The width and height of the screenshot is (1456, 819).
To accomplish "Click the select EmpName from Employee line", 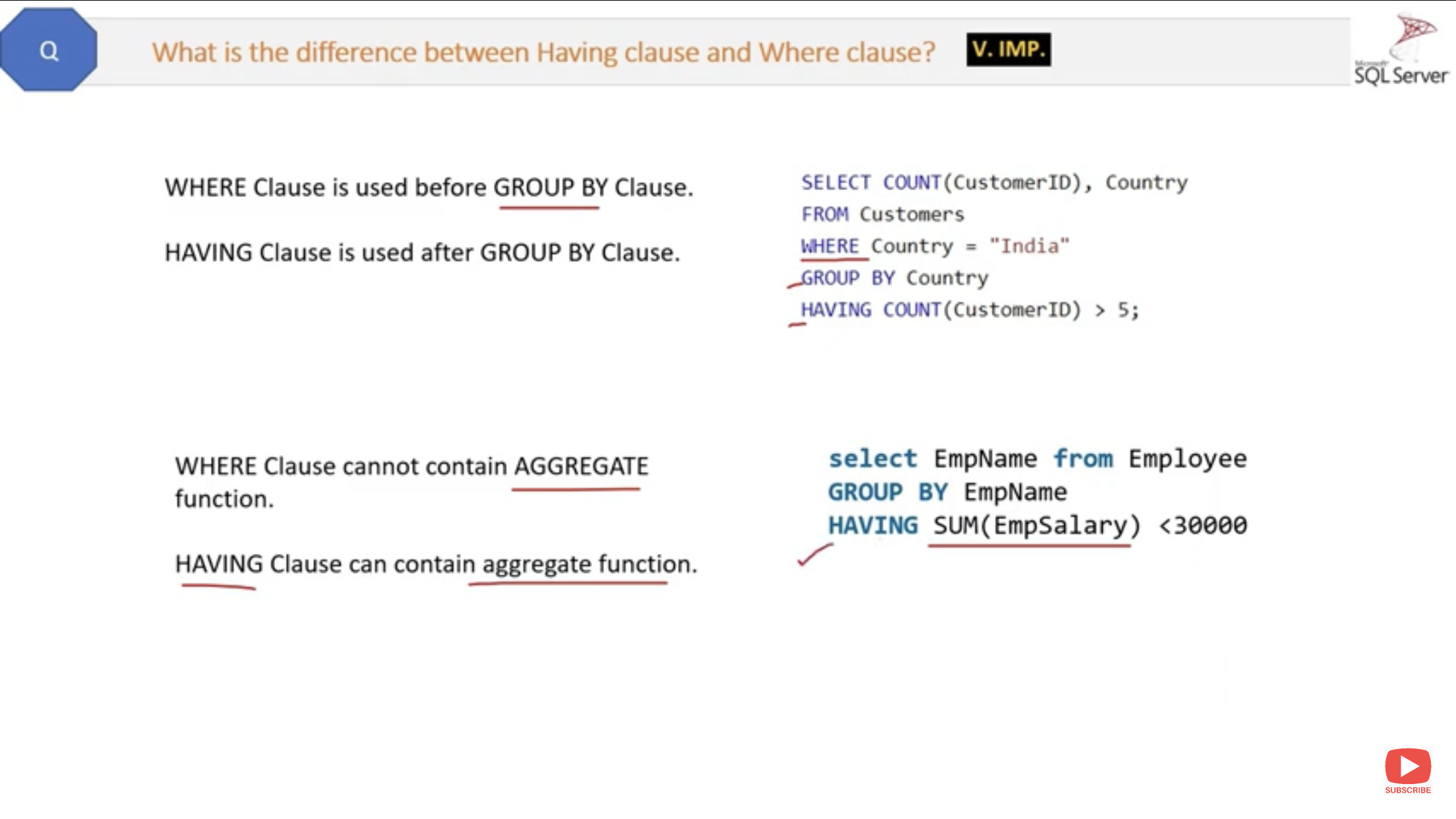I will [x=1037, y=458].
